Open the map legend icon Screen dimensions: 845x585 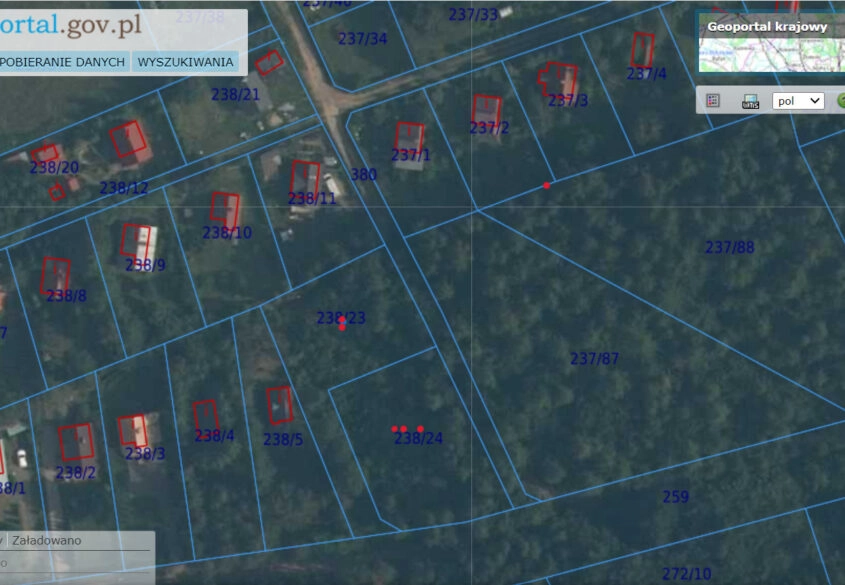tap(713, 101)
